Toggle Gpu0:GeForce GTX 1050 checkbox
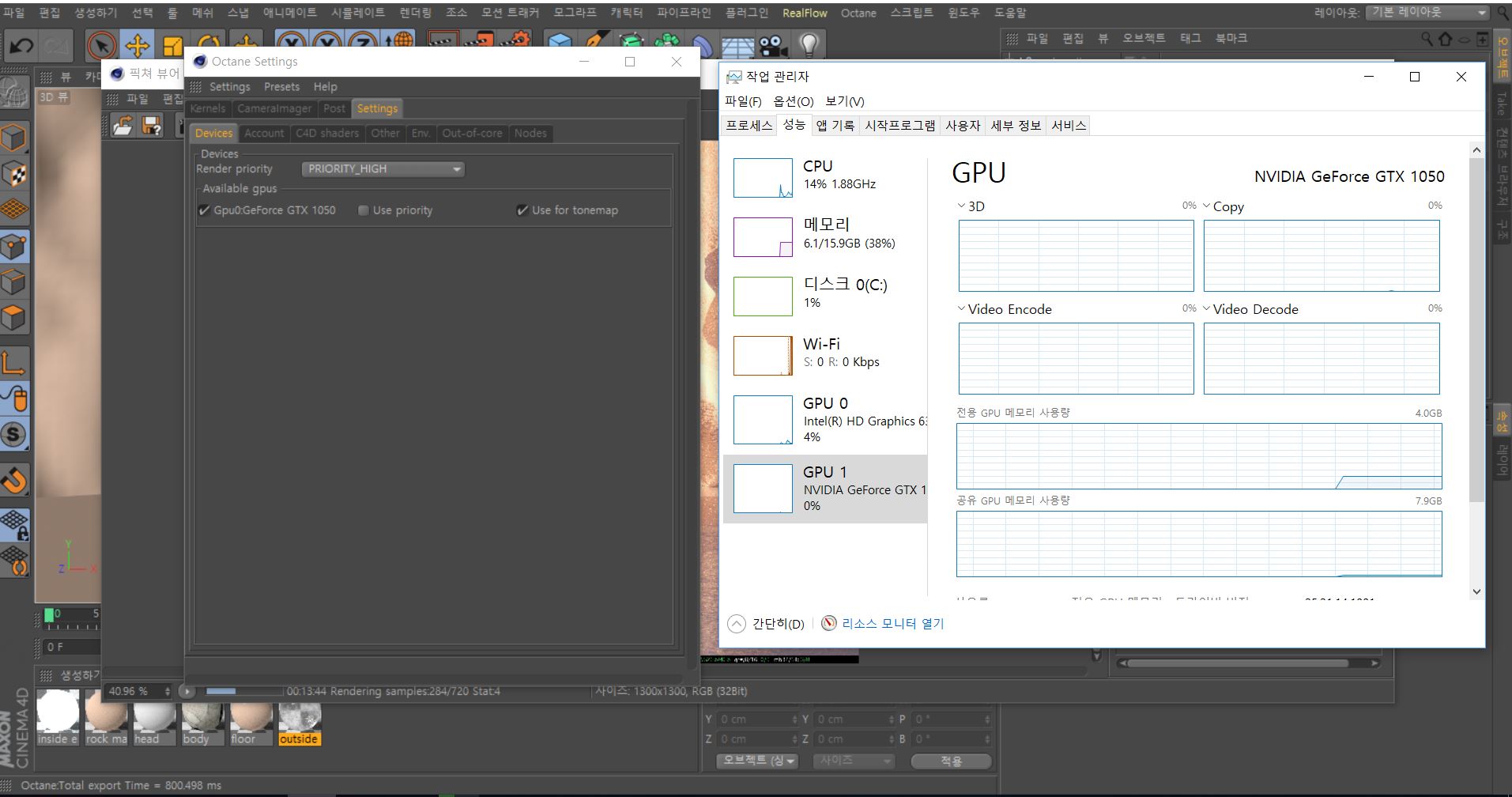 pyautogui.click(x=205, y=210)
